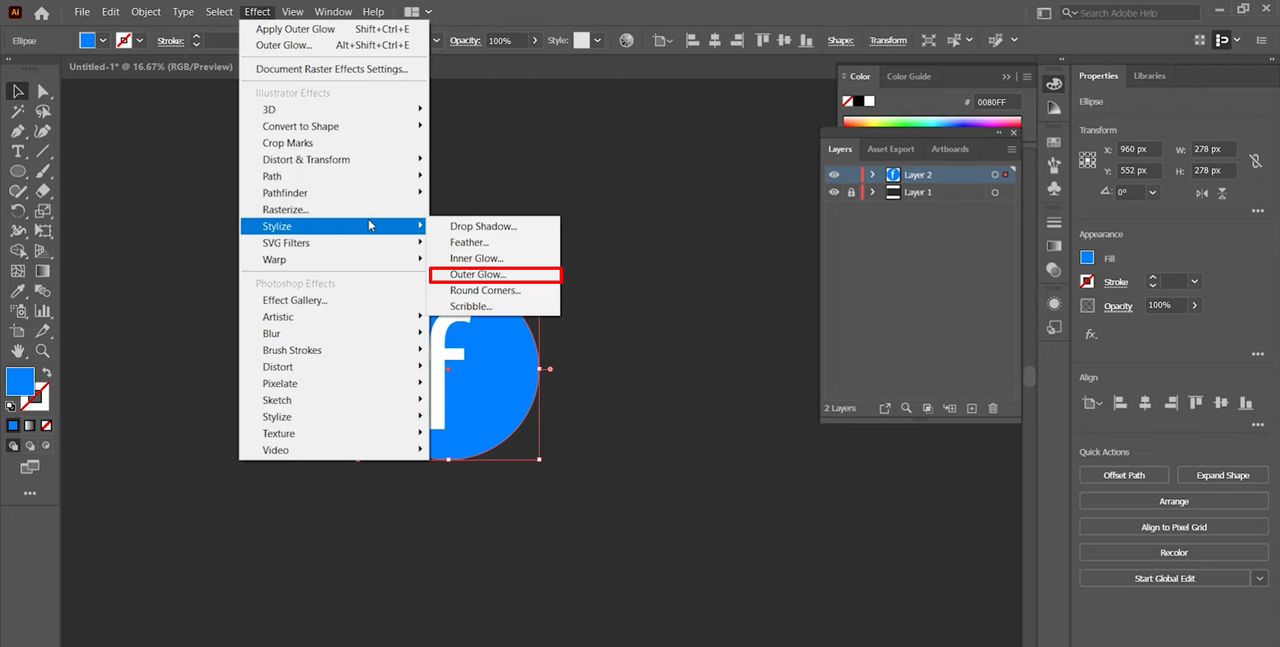Expand Layer 2 contents
The image size is (1280, 647).
(x=872, y=175)
